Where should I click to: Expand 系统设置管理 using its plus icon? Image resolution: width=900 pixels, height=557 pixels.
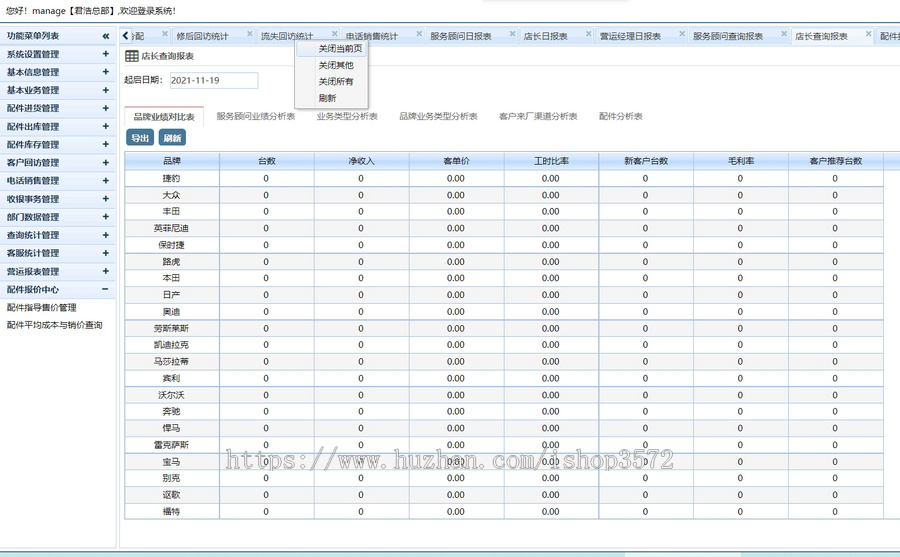(x=106, y=54)
